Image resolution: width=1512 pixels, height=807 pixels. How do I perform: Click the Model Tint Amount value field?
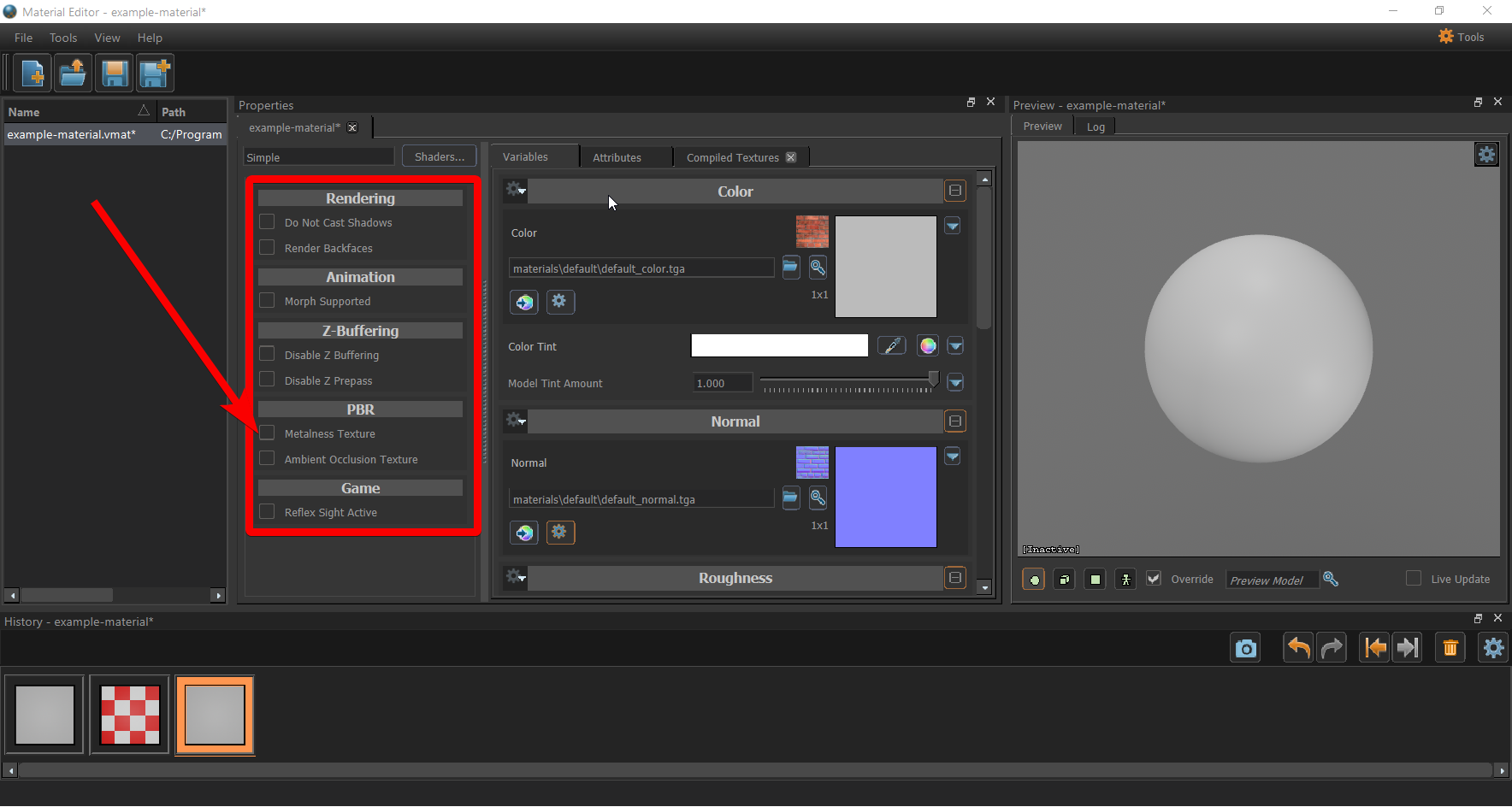[x=723, y=383]
